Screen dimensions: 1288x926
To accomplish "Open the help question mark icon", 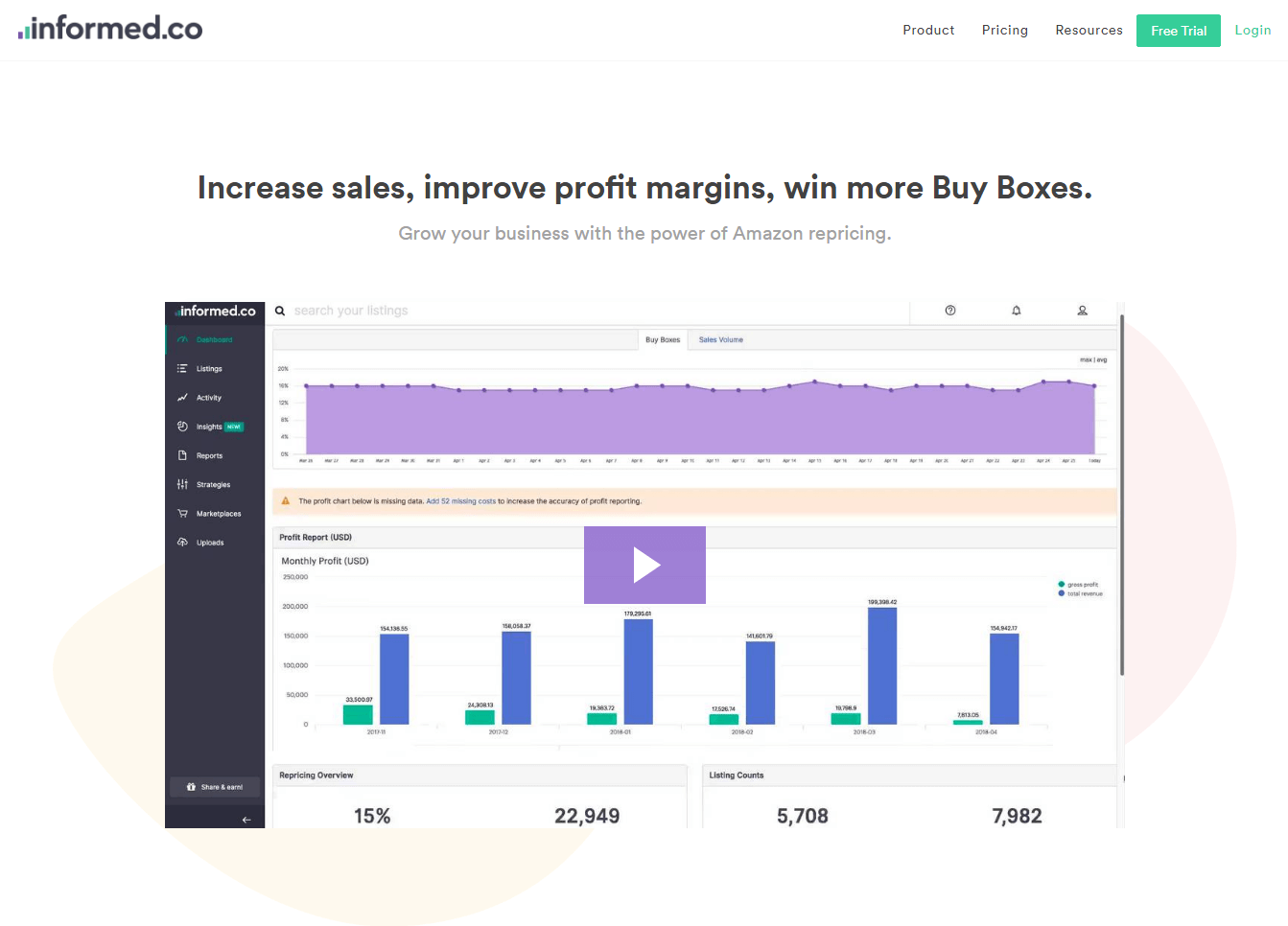I will tap(950, 311).
